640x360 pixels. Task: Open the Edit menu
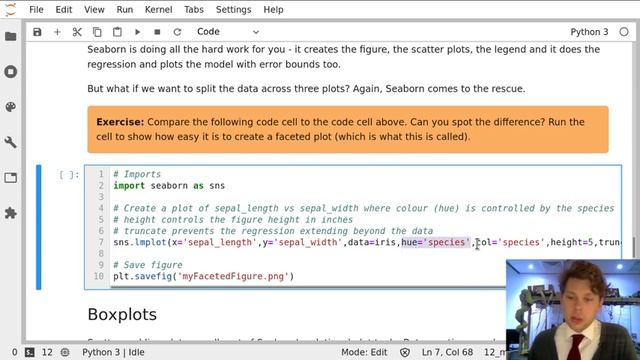click(64, 9)
